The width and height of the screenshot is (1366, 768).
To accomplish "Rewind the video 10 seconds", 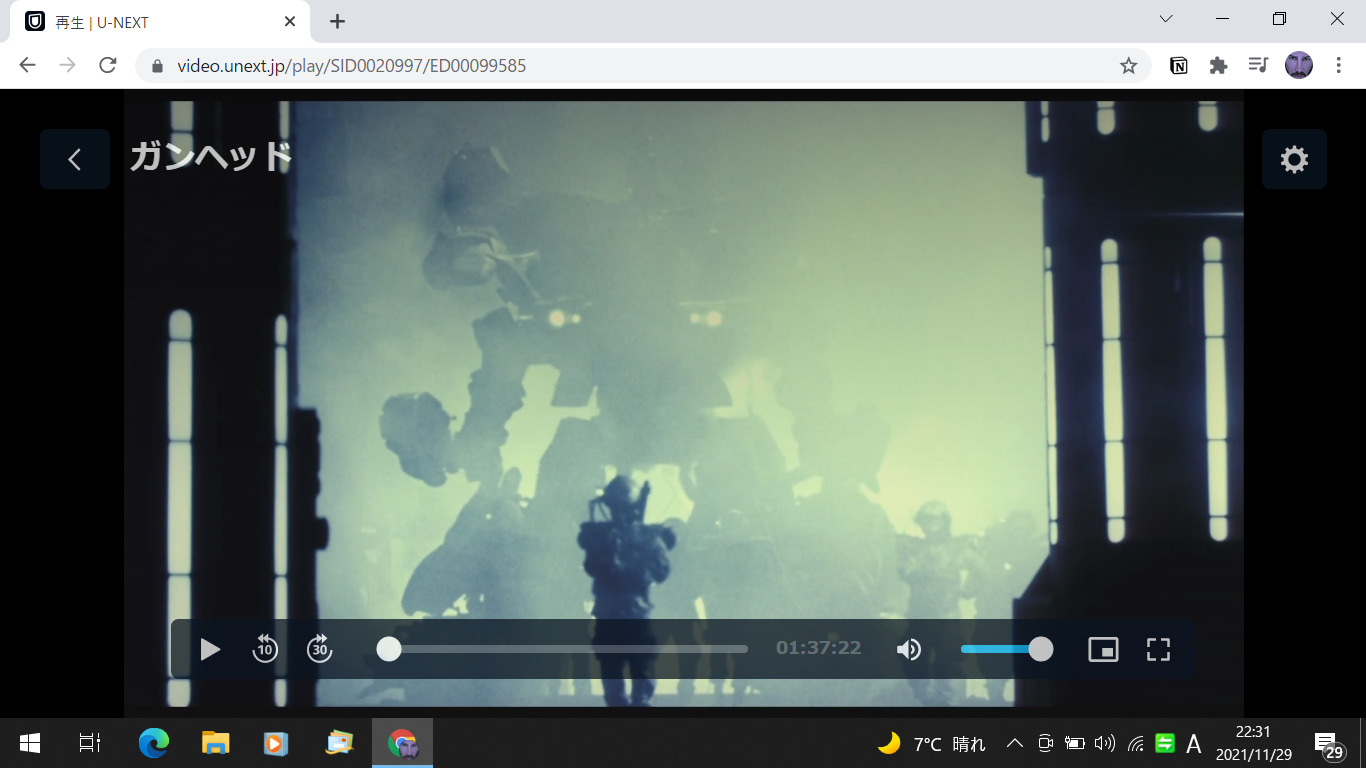I will coord(265,648).
